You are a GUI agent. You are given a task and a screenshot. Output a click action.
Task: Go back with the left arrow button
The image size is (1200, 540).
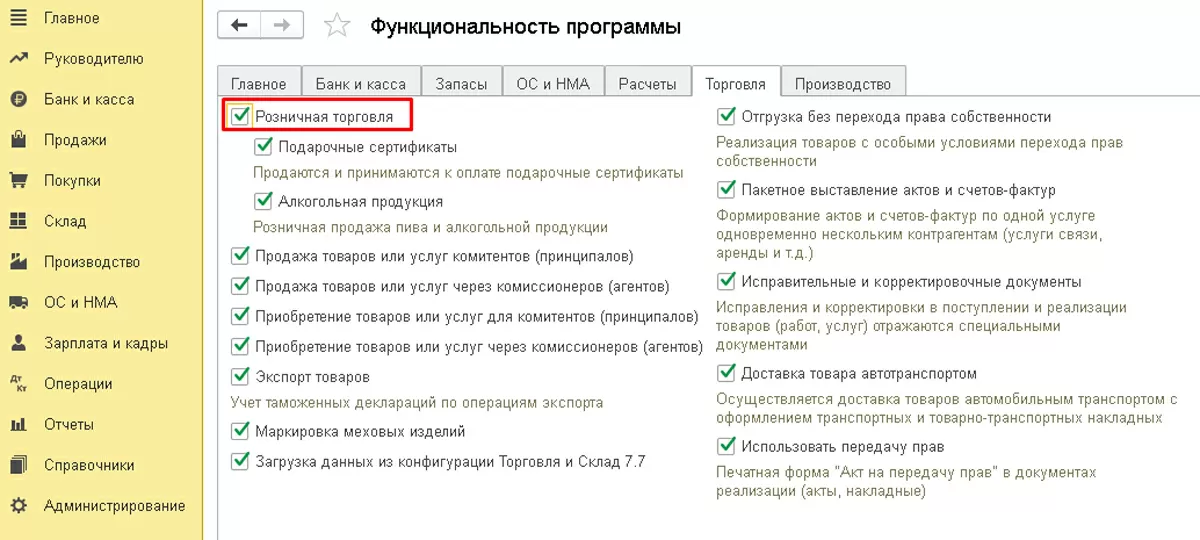pos(240,25)
